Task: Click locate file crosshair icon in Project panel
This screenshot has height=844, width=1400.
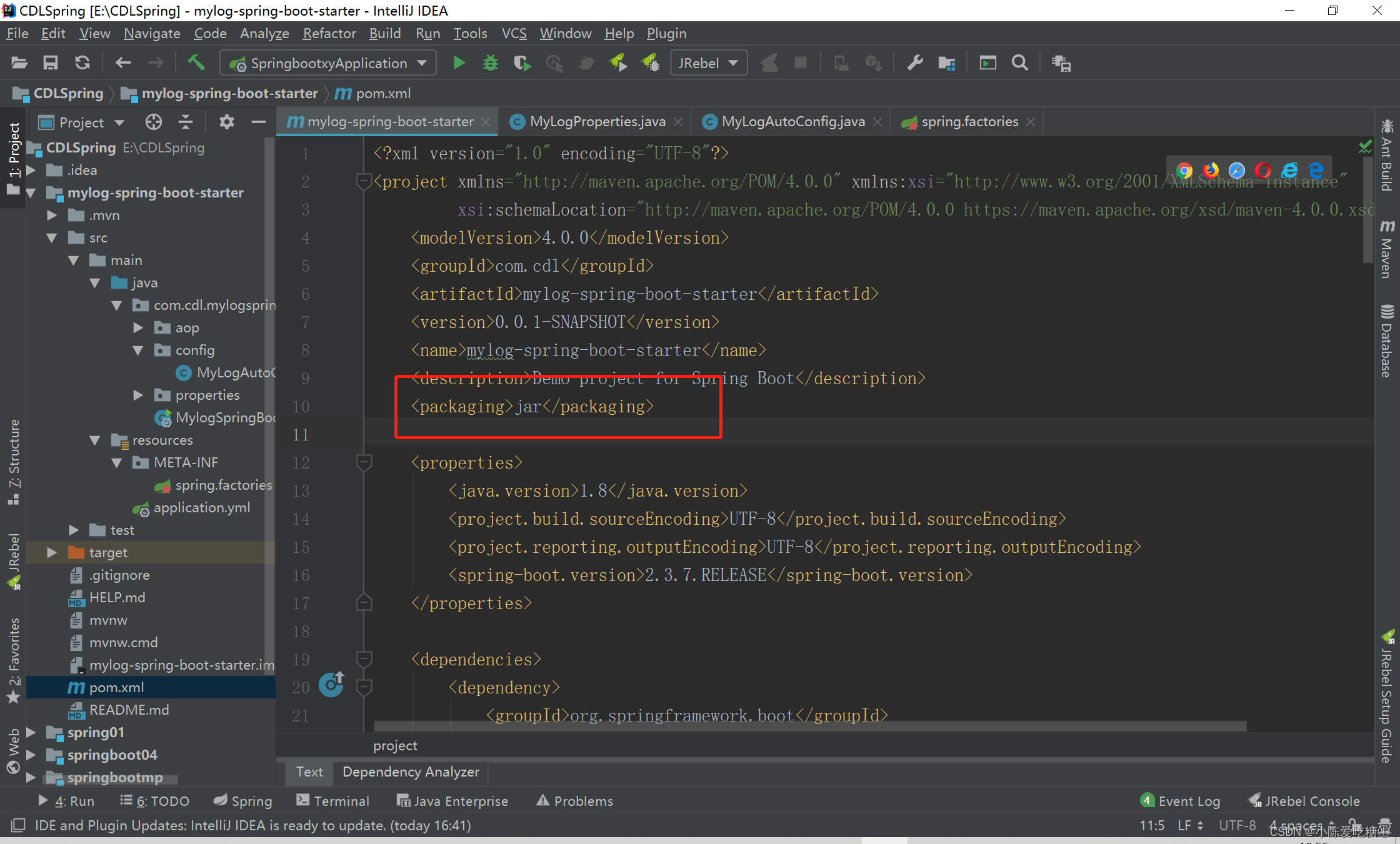Action: (153, 122)
